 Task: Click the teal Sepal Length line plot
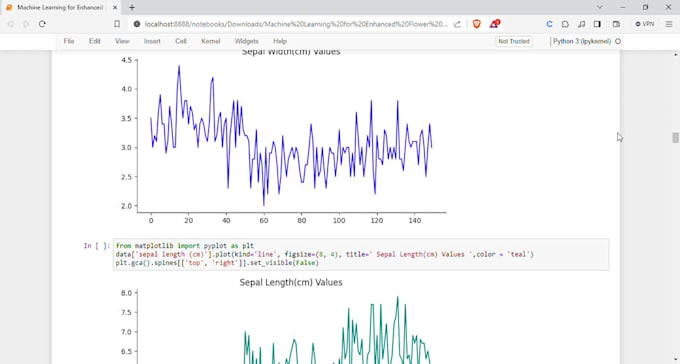(x=337, y=331)
